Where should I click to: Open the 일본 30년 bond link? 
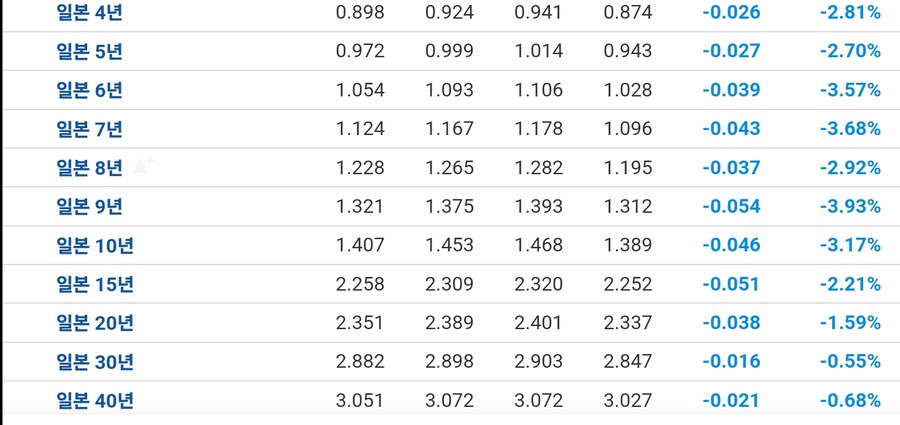pos(95,361)
